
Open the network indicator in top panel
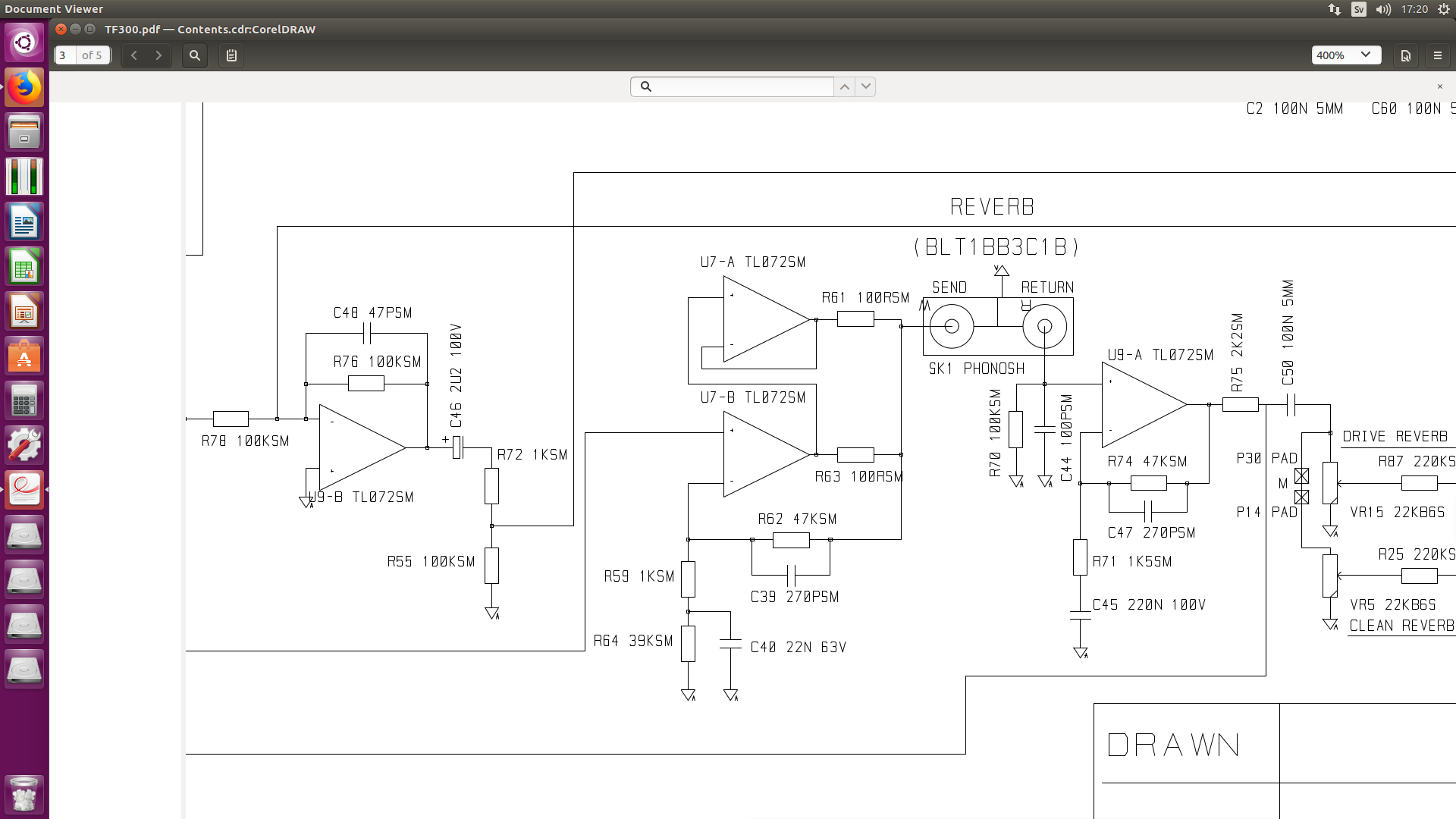[1335, 9]
